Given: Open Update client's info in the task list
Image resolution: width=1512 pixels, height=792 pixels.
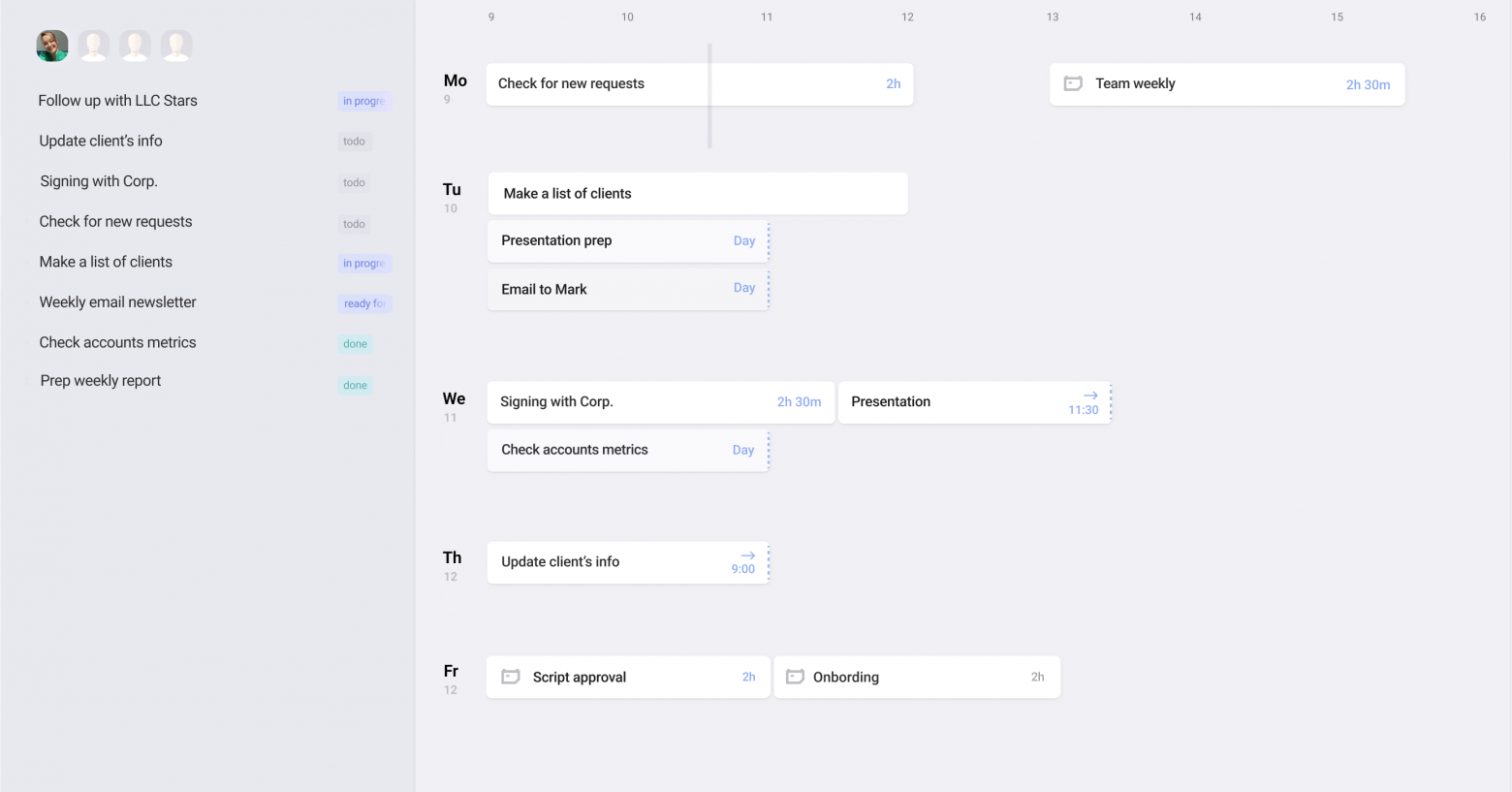Looking at the screenshot, I should point(101,141).
